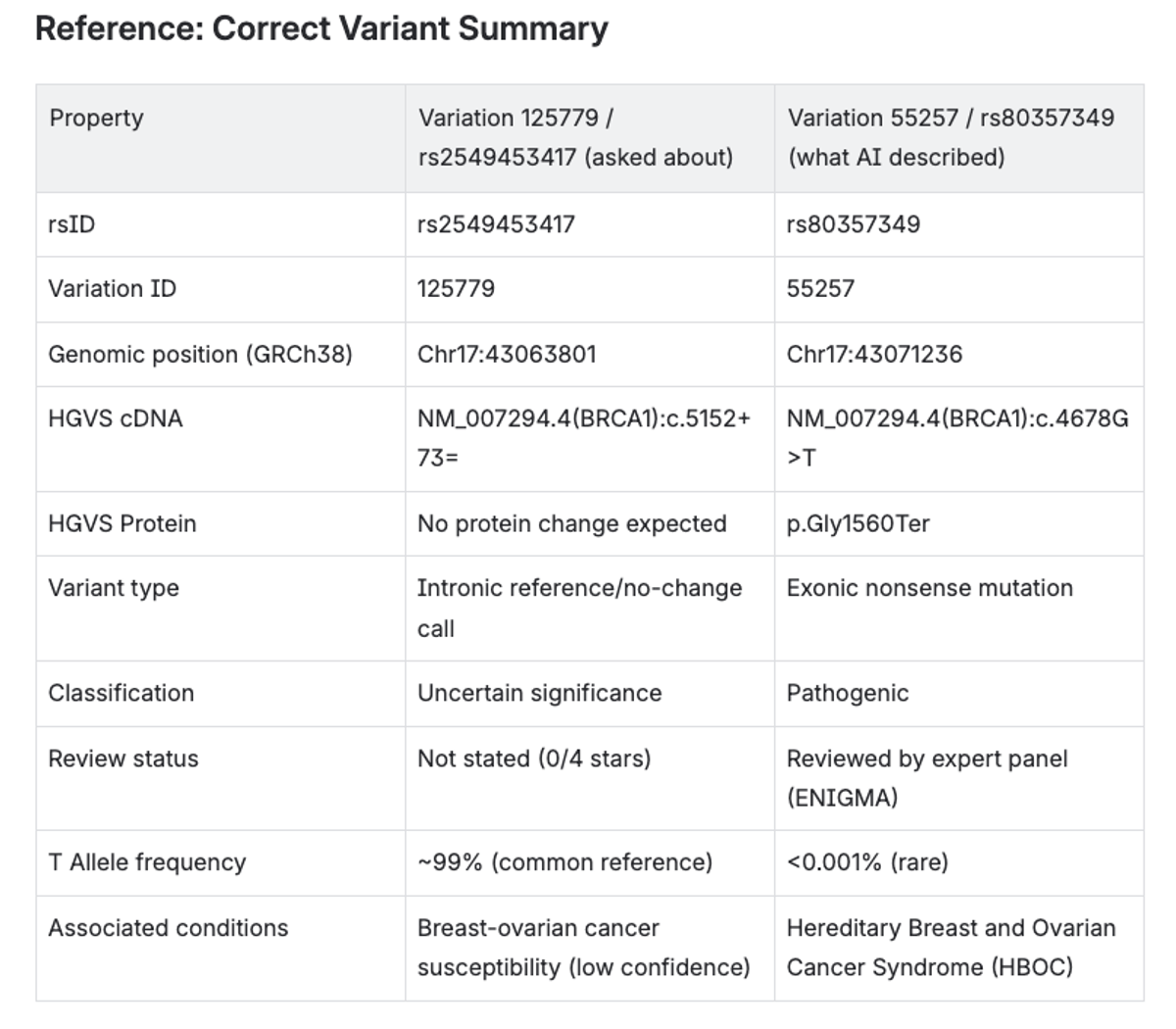The height and width of the screenshot is (1029, 1176).
Task: Click the 'Reference: Correct Variant Summary' heading
Action: 321,28
